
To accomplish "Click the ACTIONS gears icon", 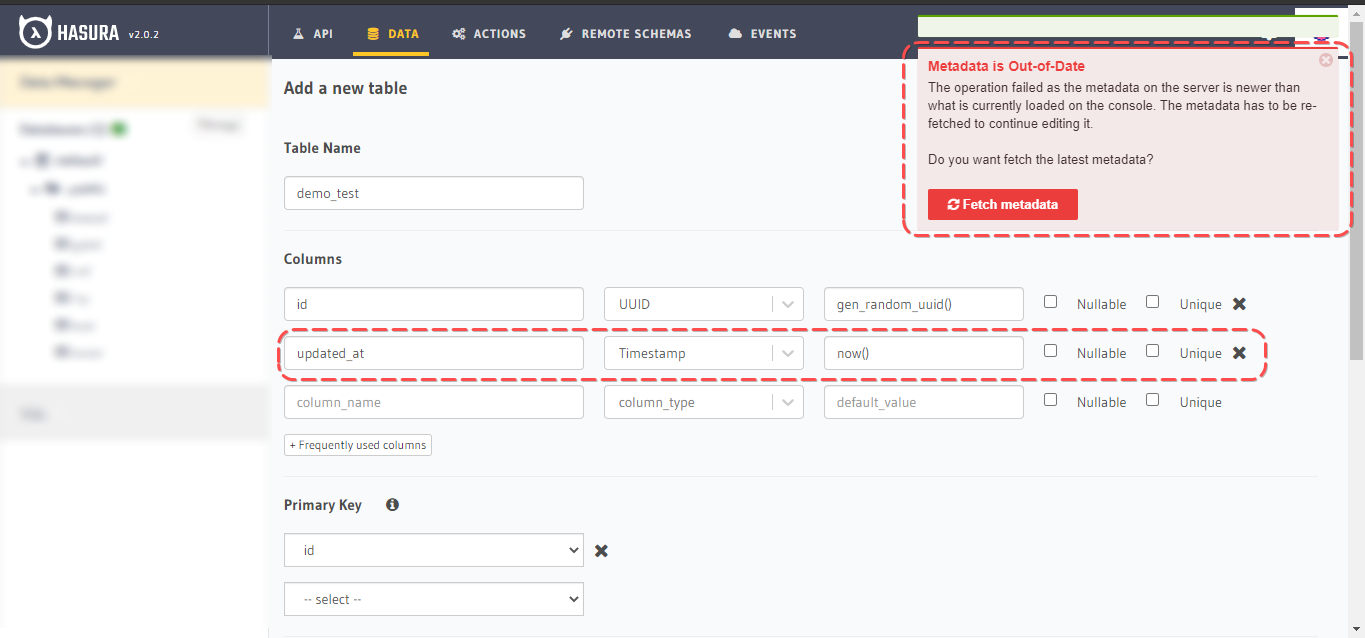I will click(459, 34).
